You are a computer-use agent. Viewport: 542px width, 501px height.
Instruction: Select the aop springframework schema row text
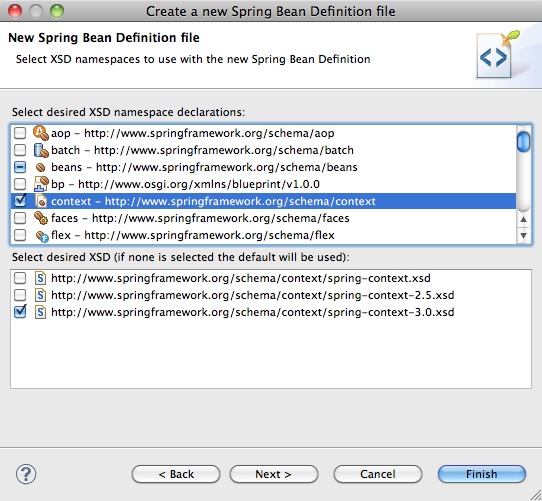tap(193, 133)
